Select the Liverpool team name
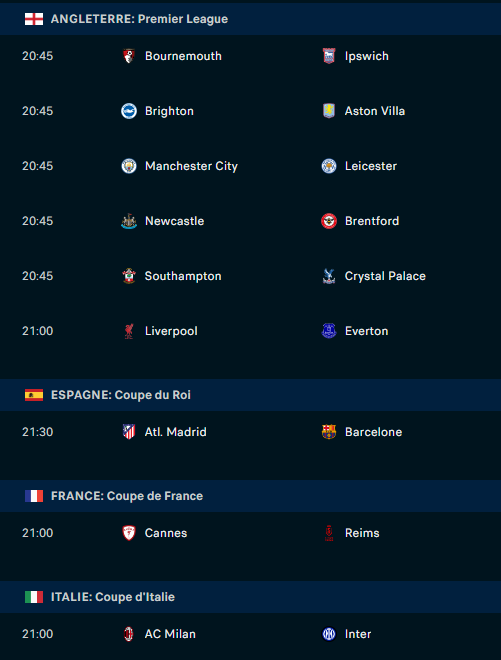The image size is (501, 660). point(171,331)
